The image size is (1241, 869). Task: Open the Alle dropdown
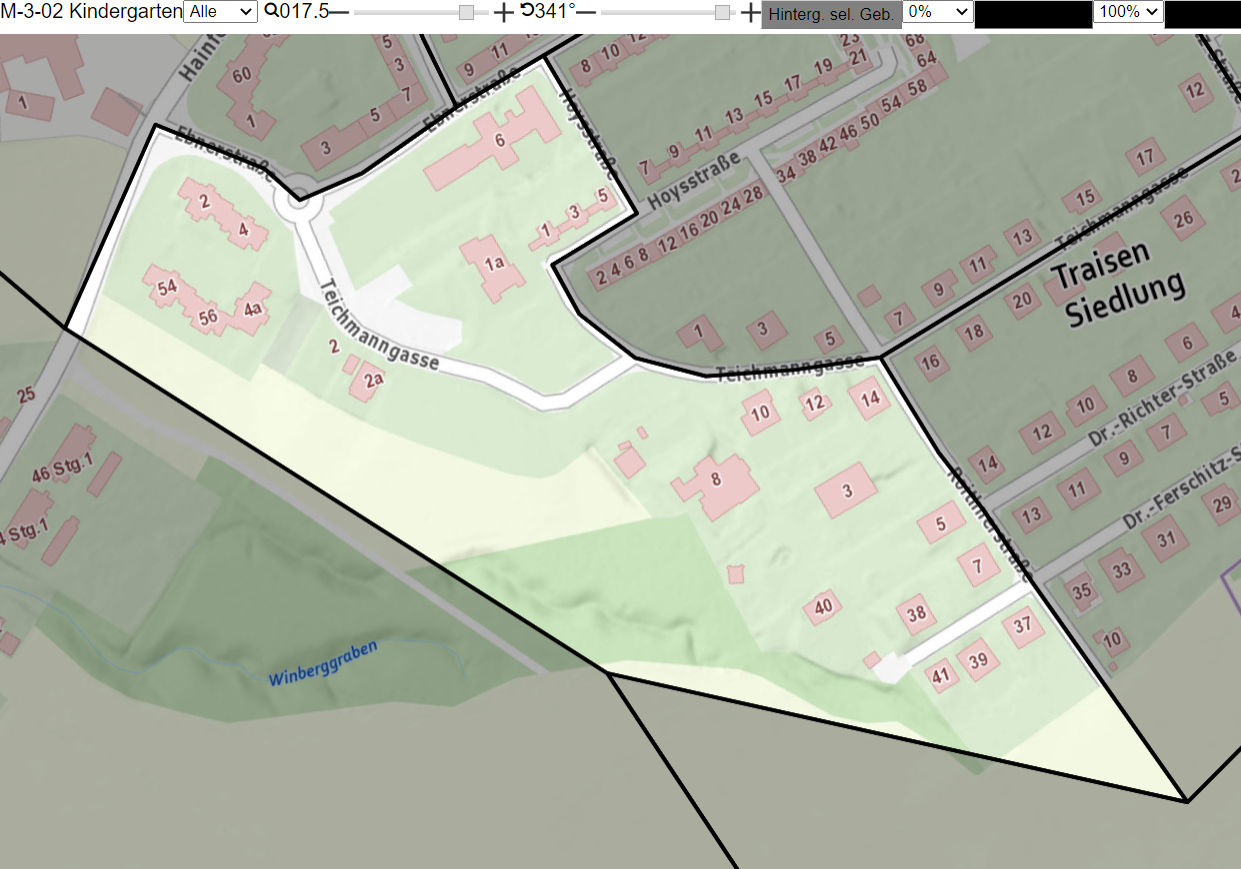220,12
